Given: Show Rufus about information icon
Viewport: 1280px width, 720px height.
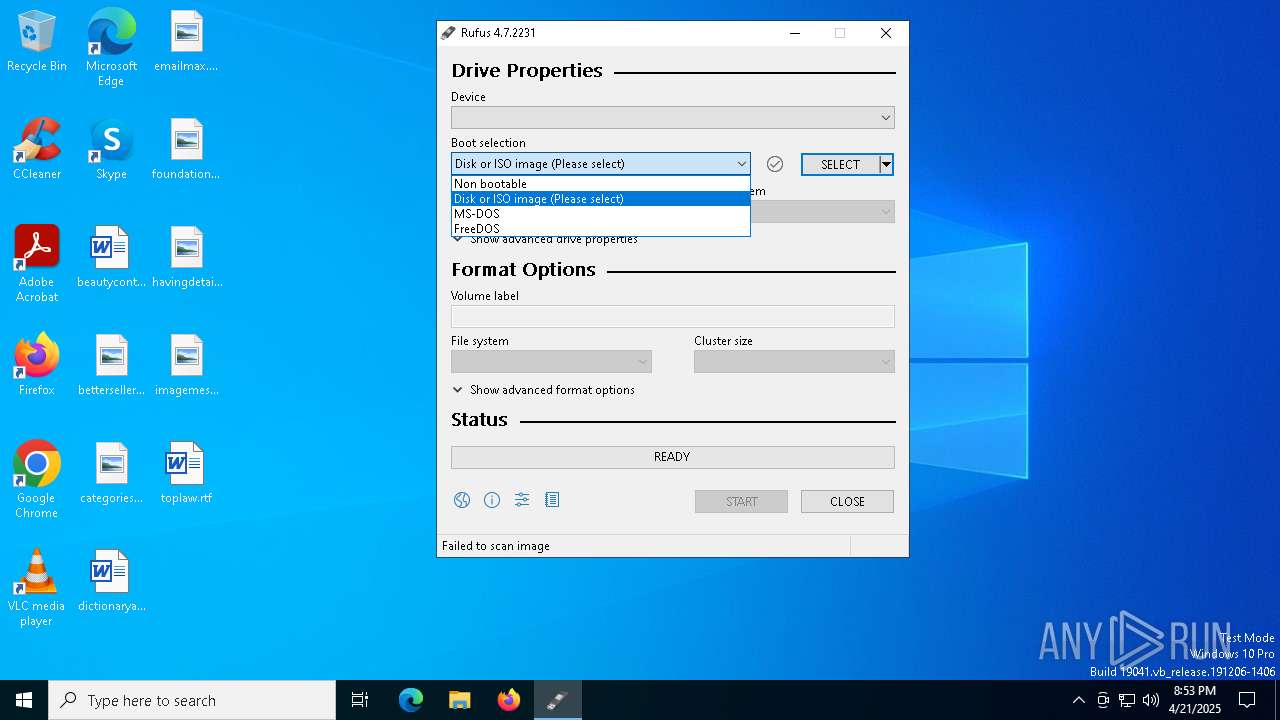Looking at the screenshot, I should (492, 500).
